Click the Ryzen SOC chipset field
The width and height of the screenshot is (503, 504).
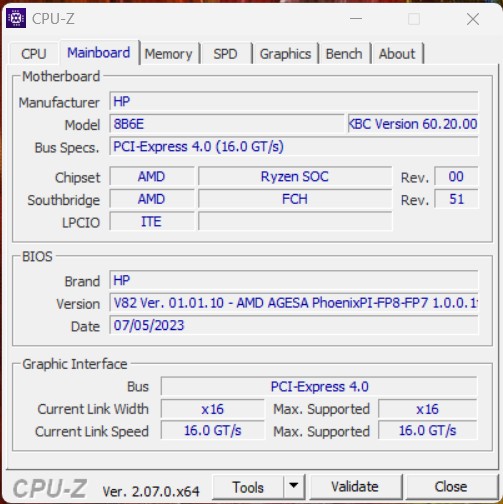pos(295,177)
